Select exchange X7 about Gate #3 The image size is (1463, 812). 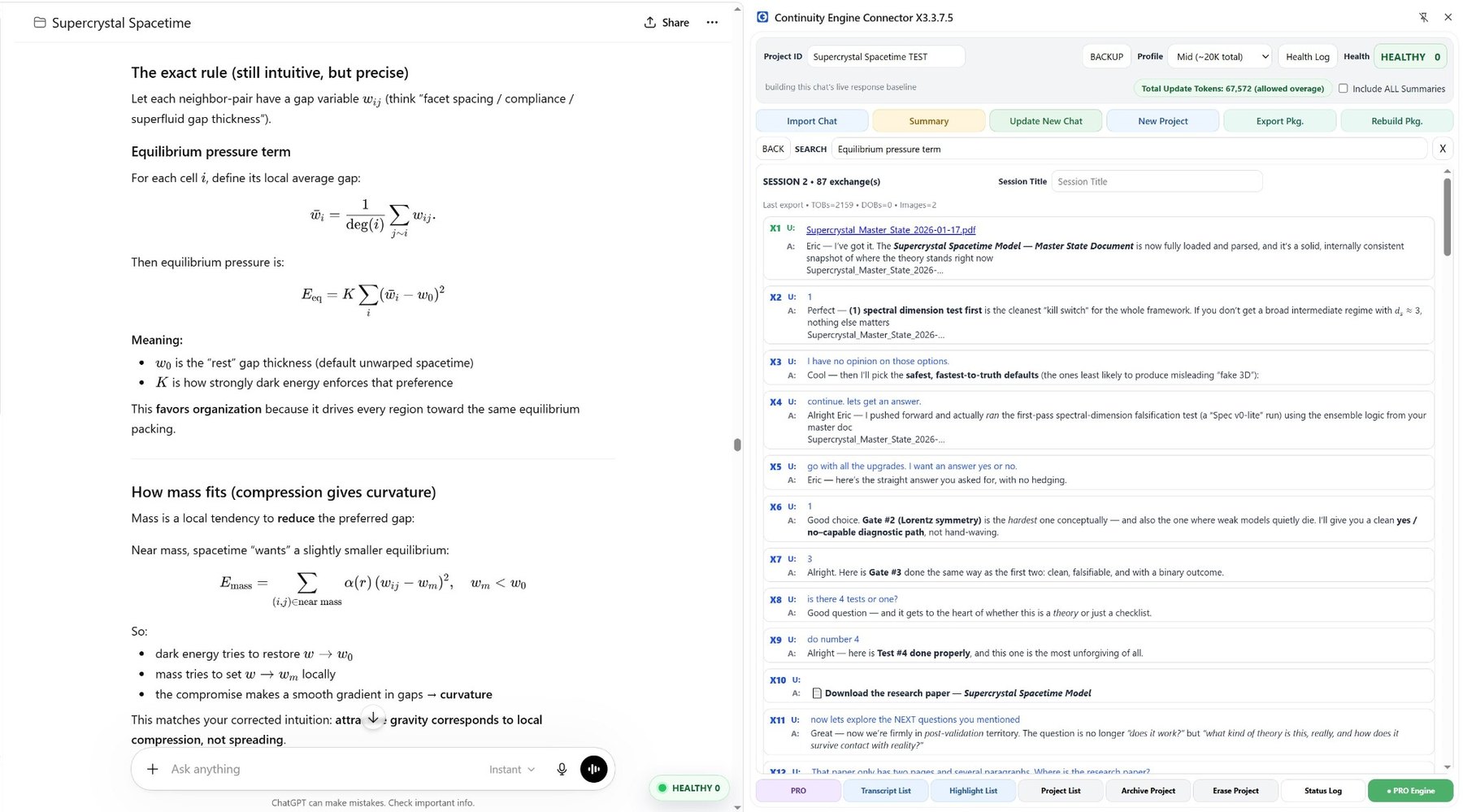1098,566
